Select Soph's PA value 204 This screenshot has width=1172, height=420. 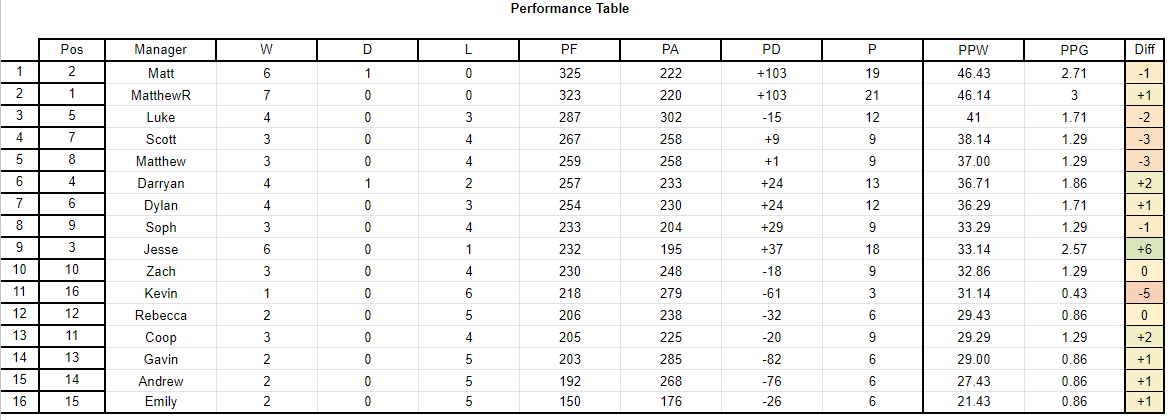670,227
